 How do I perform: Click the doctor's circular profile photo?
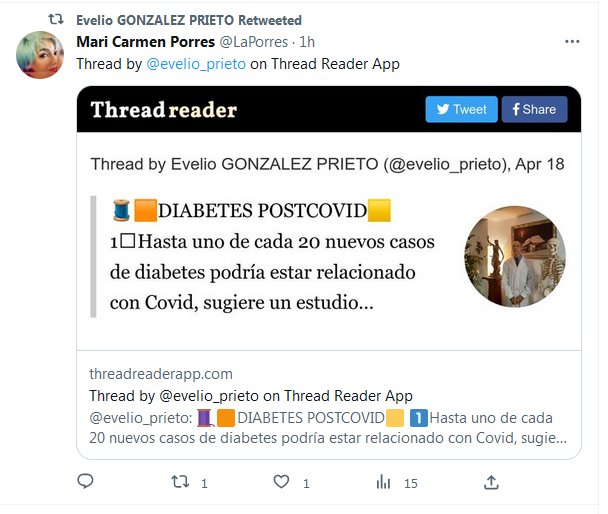(x=515, y=256)
